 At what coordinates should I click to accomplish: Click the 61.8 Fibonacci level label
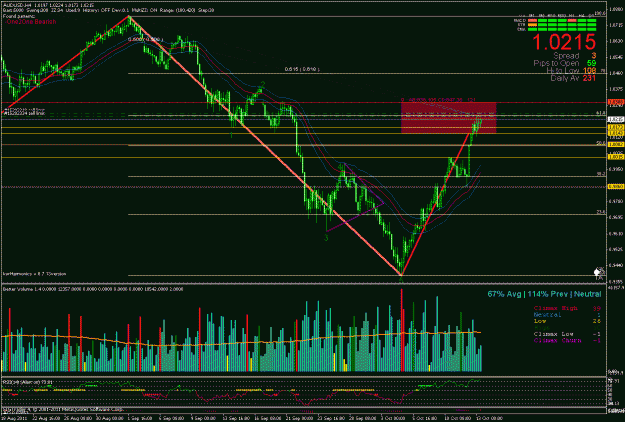601,113
